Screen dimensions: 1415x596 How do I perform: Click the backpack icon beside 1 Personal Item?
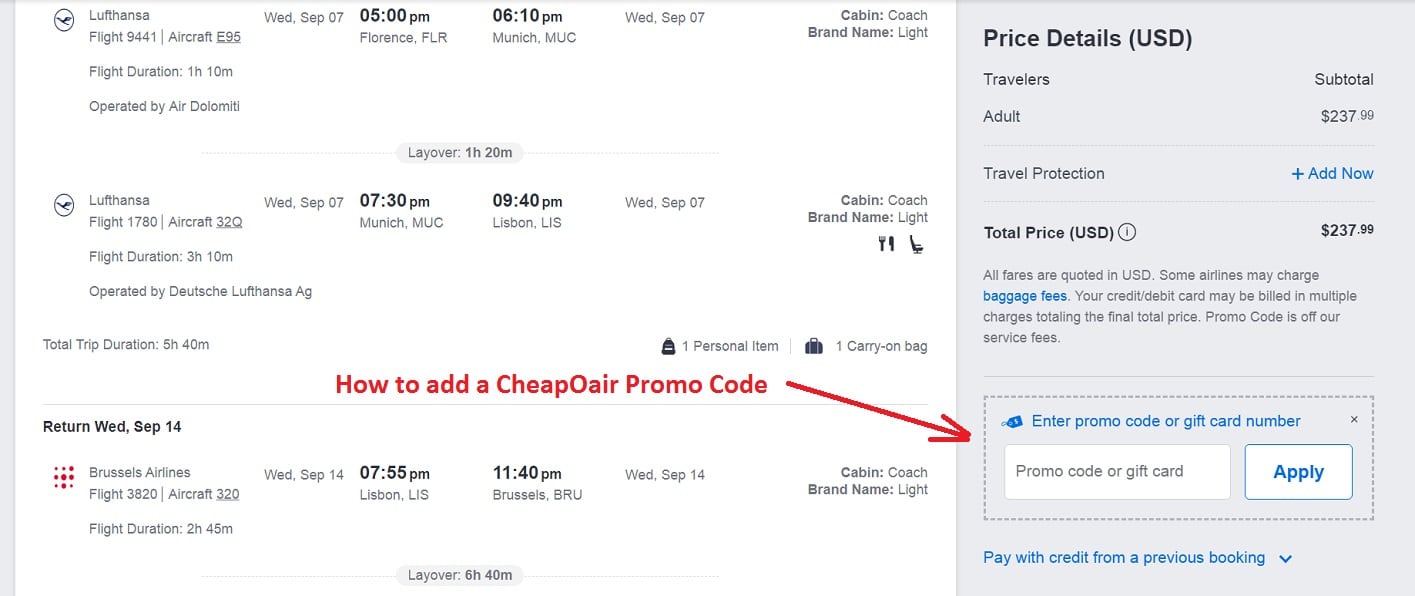667,345
